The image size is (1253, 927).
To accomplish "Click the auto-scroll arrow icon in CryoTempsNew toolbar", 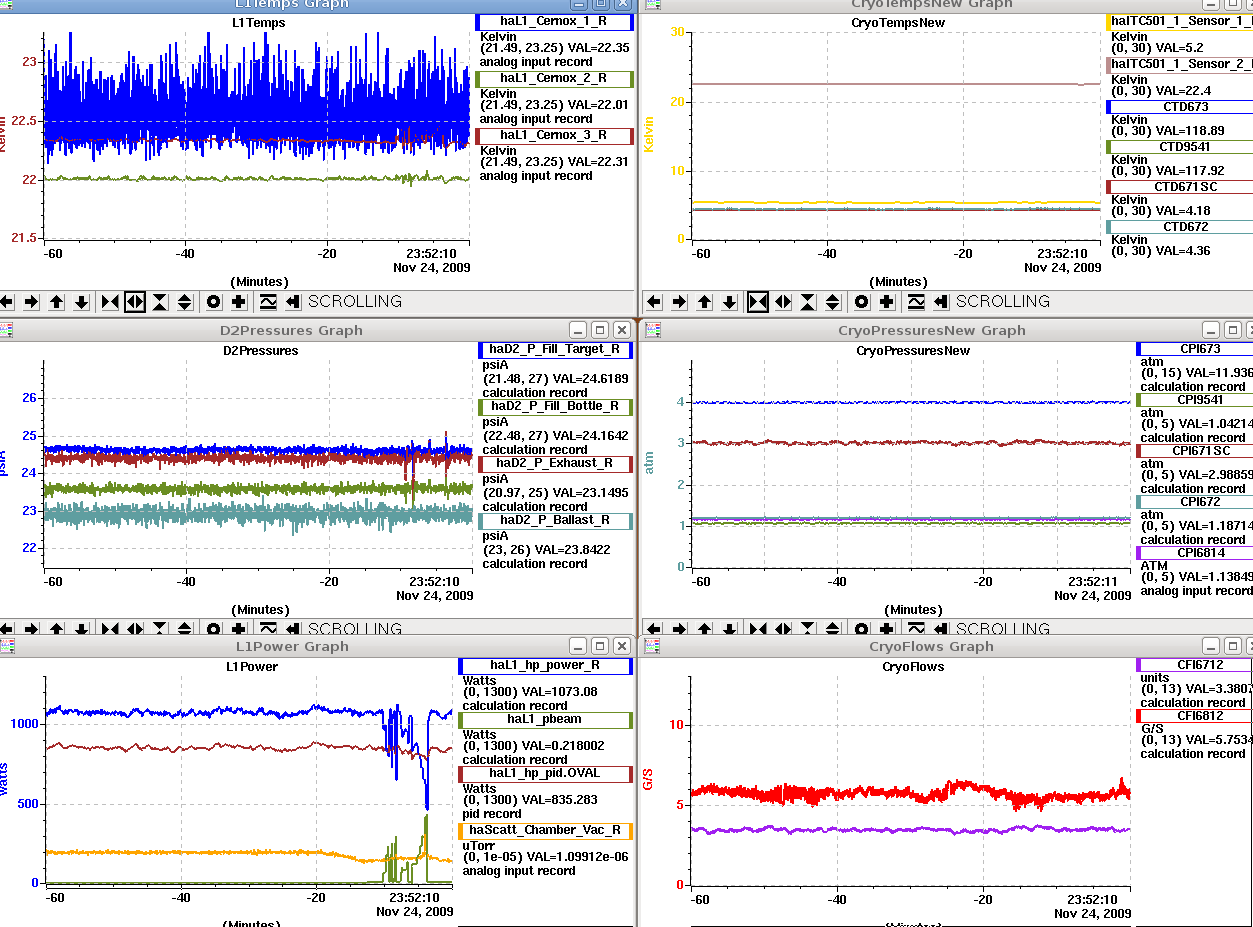I will pos(941,301).
